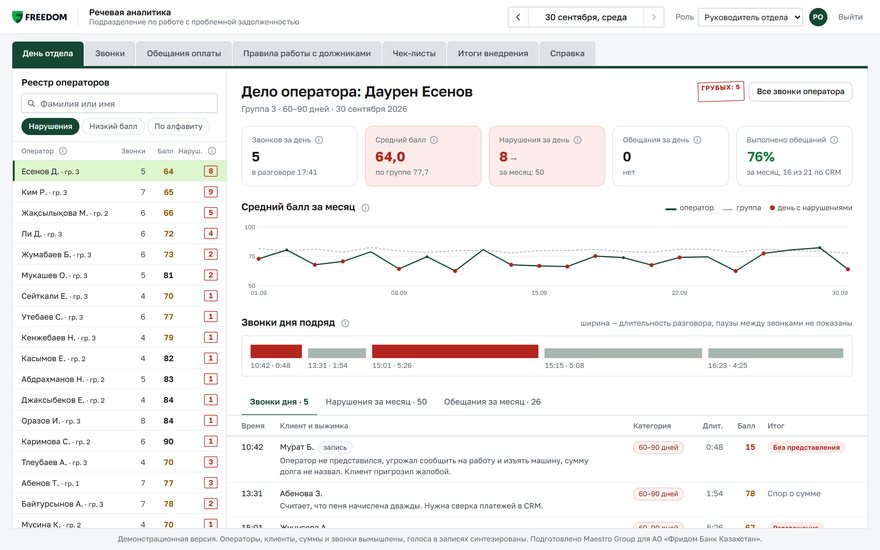Show info for Звонков за день
Viewport: 880px width, 550px height.
click(319, 140)
